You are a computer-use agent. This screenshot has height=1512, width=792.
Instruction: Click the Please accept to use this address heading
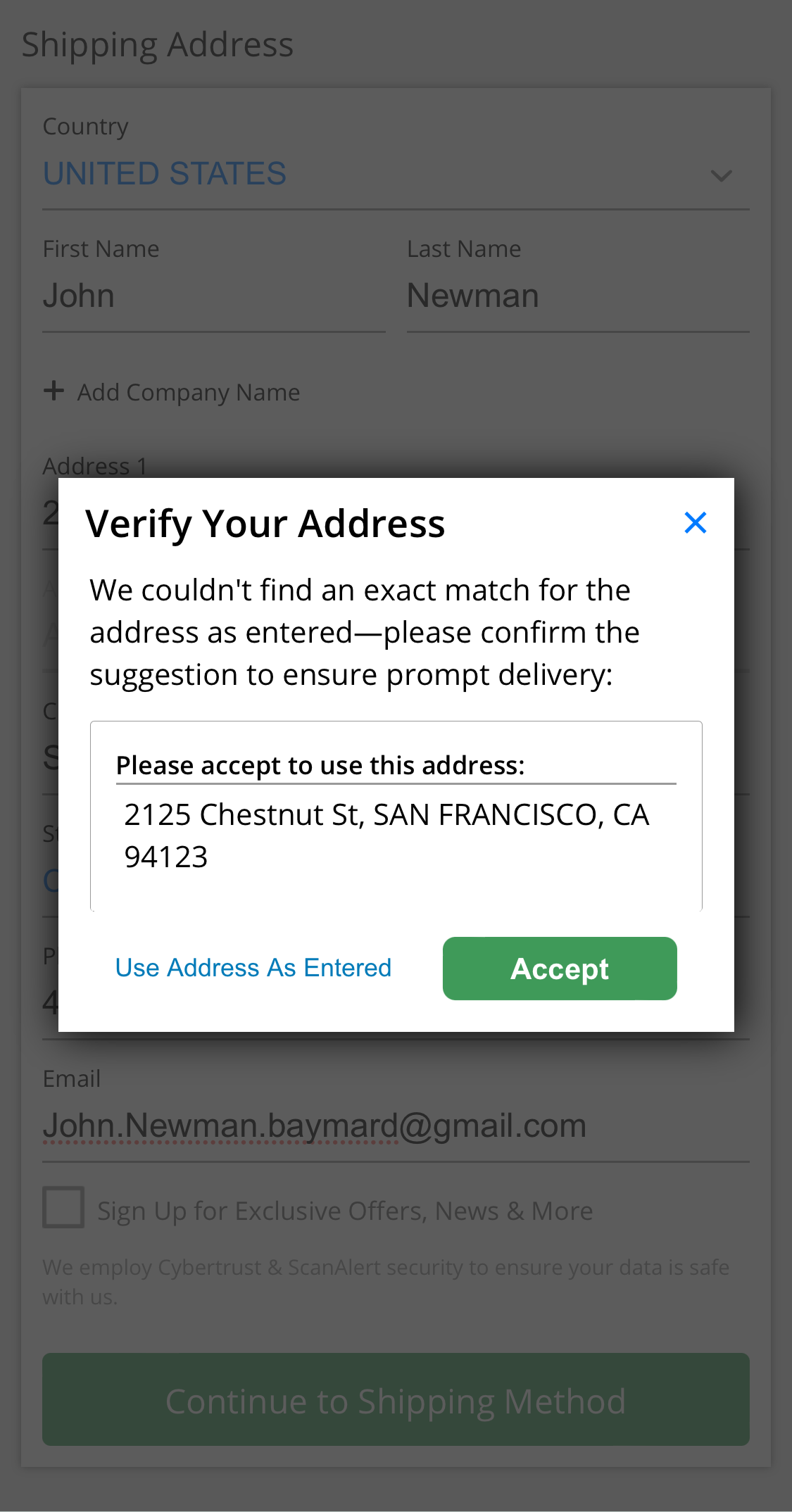320,765
